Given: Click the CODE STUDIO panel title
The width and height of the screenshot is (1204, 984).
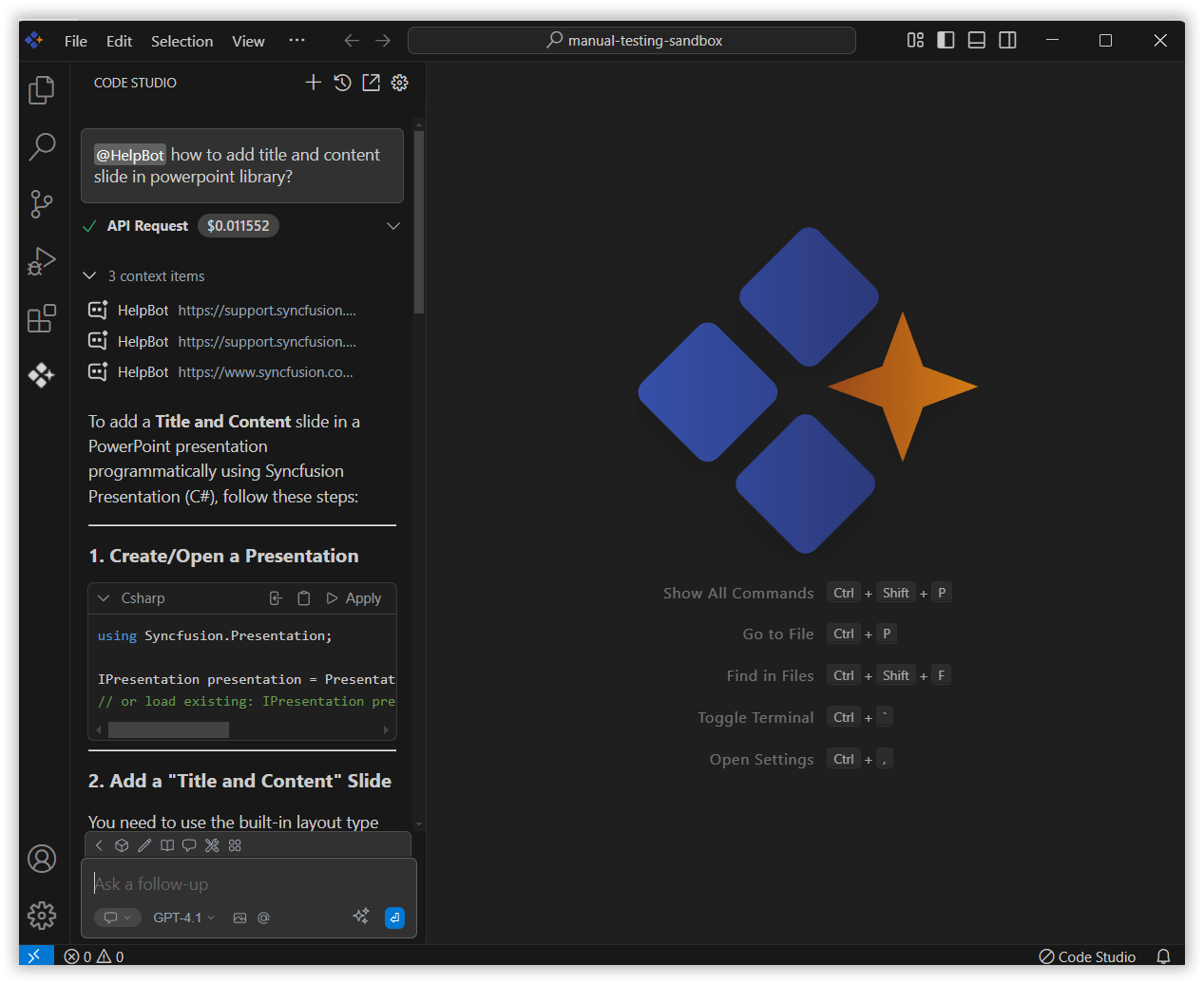Looking at the screenshot, I should 135,83.
